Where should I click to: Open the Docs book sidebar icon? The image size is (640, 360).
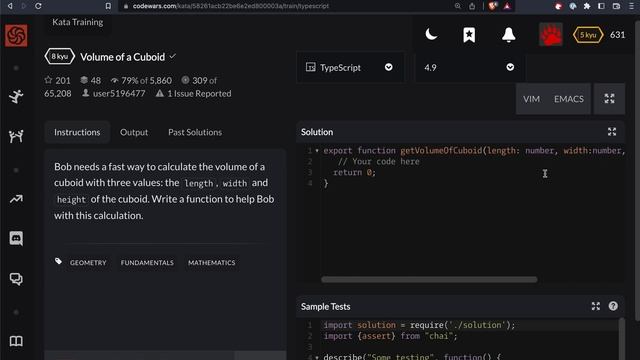click(x=16, y=341)
